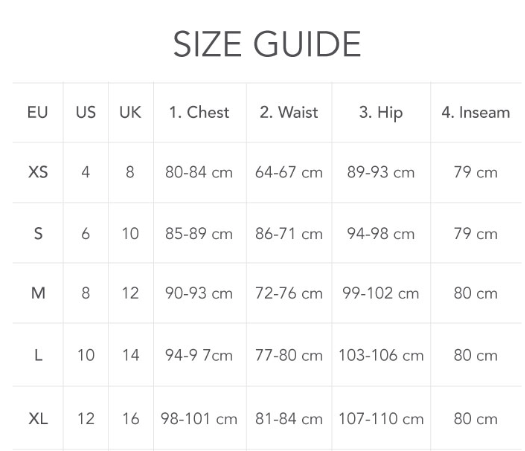The image size is (525, 451).
Task: Click the 94-9 7cm chest cell
Action: [x=199, y=355]
